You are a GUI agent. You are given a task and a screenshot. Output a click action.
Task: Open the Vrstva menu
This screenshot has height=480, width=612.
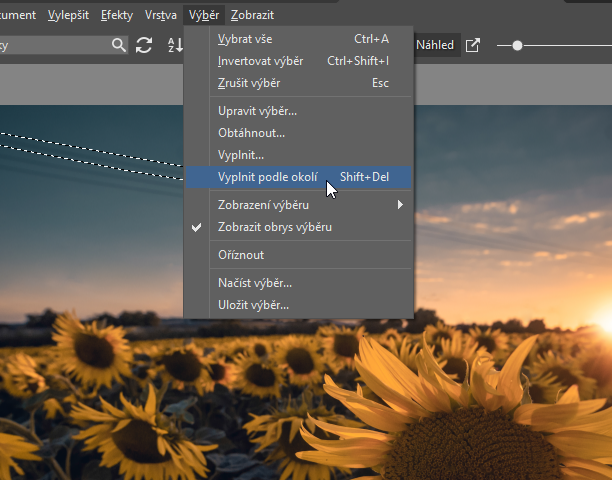pos(161,15)
